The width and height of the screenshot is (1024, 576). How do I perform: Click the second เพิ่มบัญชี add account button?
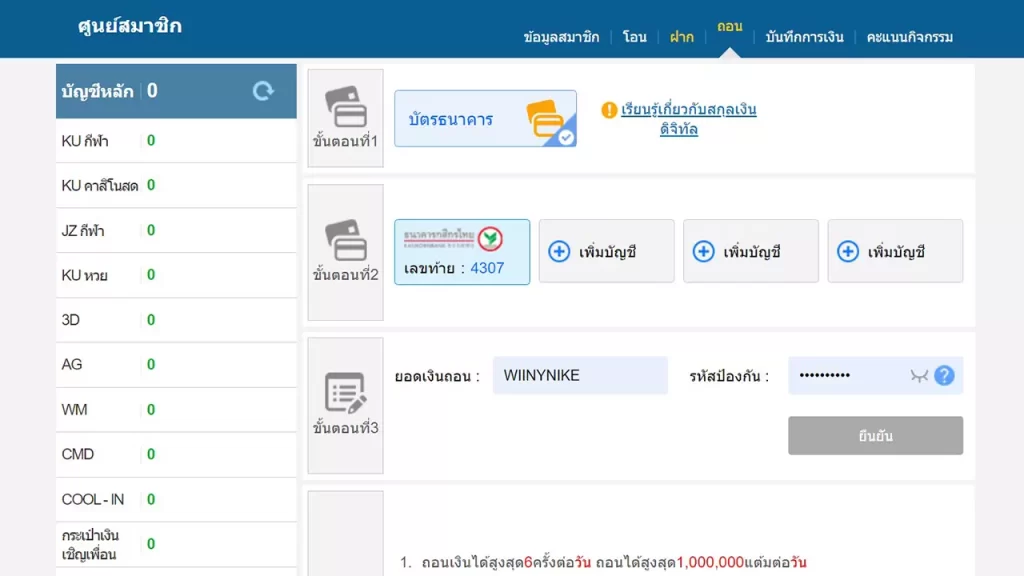[750, 252]
